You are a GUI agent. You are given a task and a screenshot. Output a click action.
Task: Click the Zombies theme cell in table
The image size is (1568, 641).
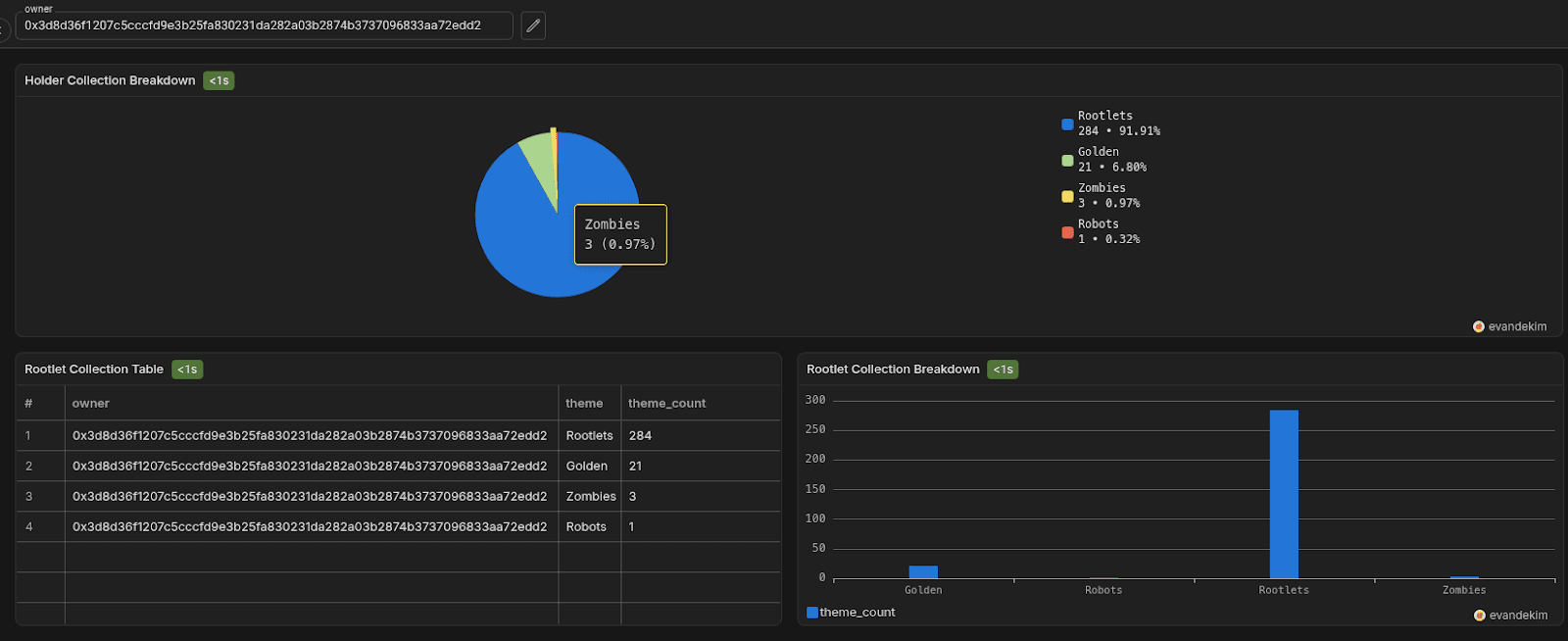click(591, 496)
